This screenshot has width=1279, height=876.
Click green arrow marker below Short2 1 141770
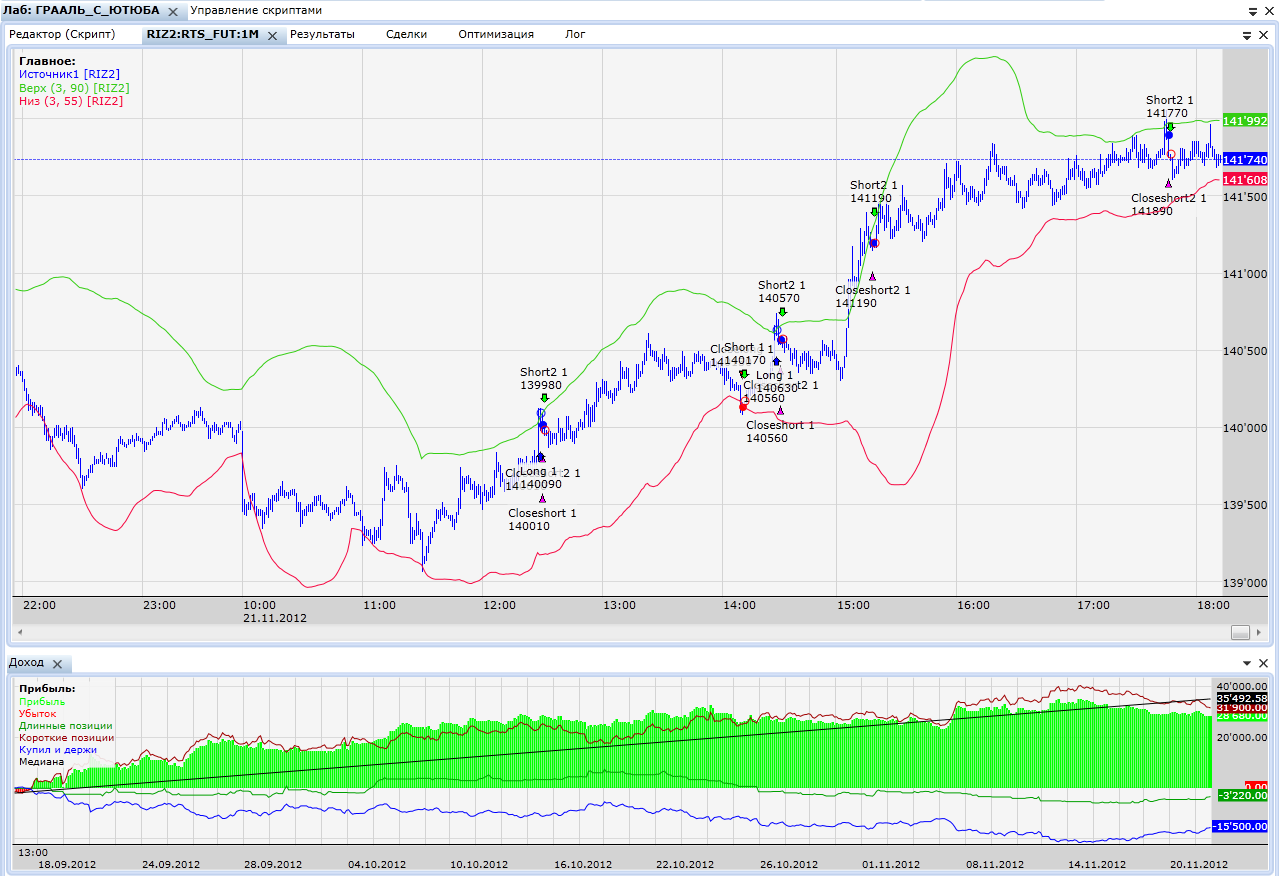click(x=1169, y=127)
